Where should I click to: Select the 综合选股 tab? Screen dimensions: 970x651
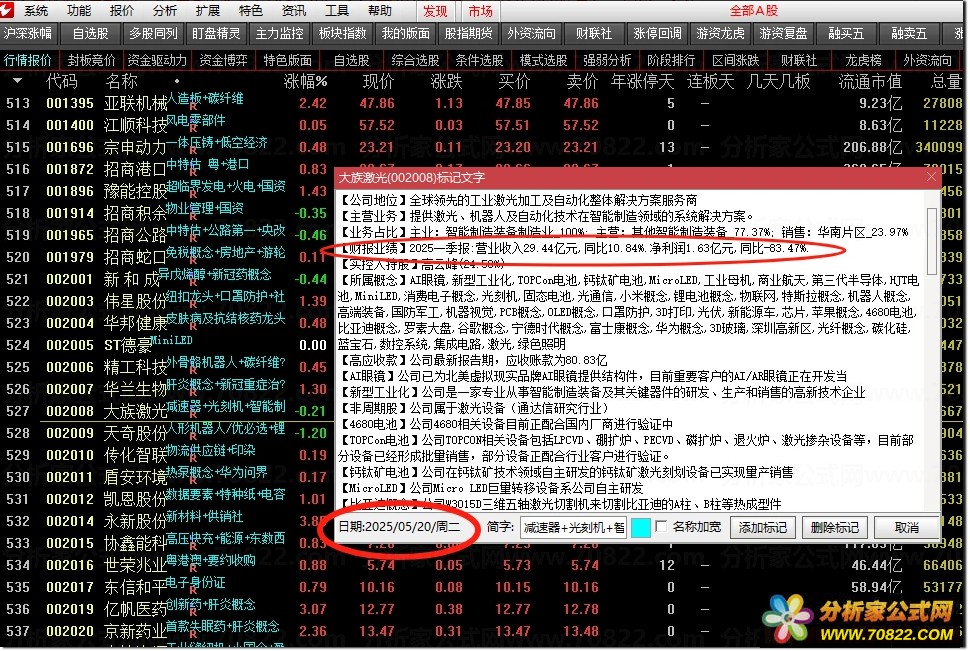416,60
